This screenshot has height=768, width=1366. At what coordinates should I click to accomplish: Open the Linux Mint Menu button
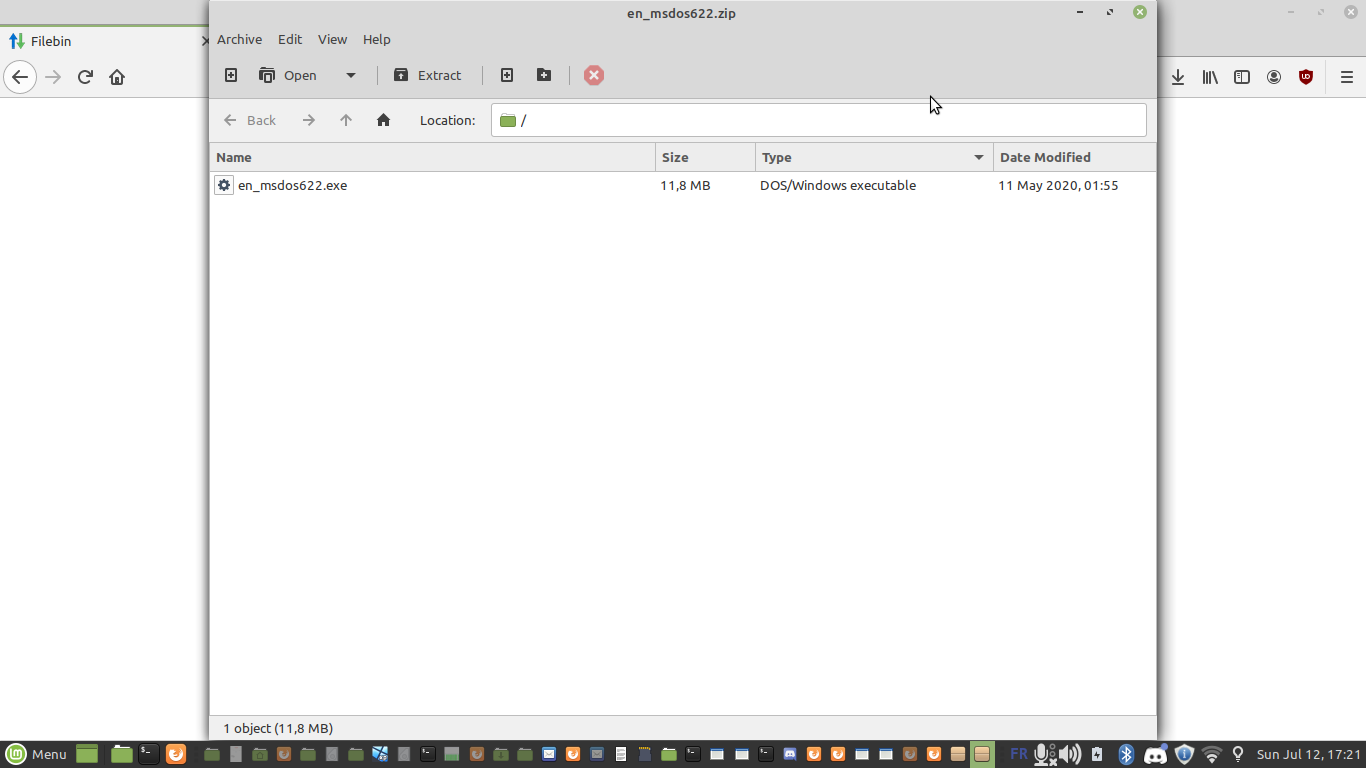[x=36, y=754]
